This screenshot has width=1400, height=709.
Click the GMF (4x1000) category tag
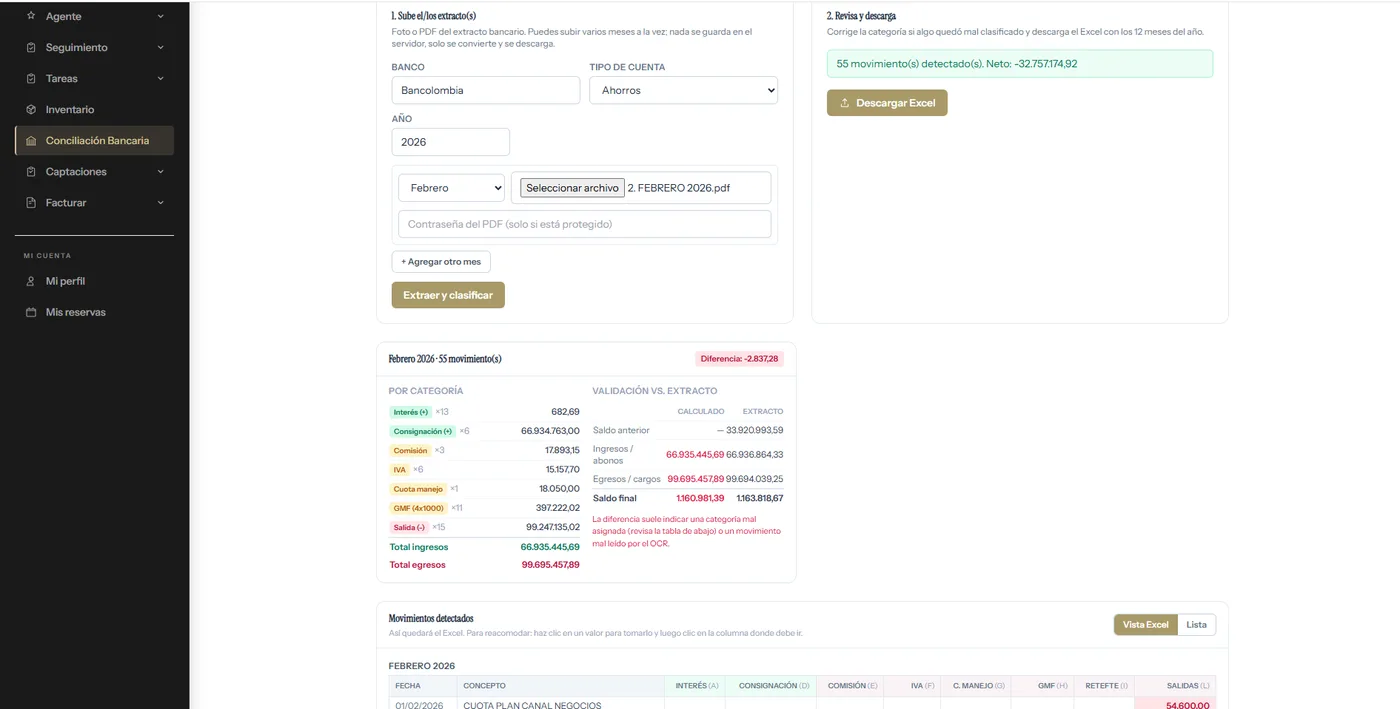click(x=418, y=508)
